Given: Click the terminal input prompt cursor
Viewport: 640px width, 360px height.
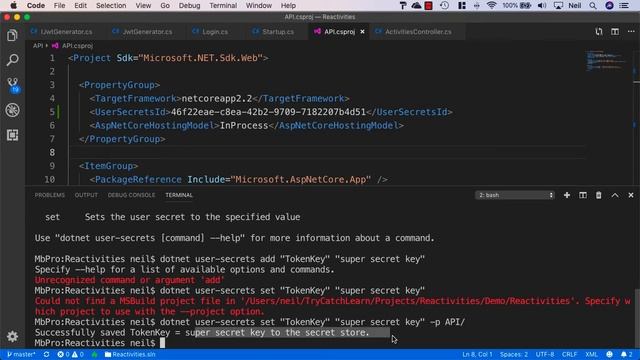Looking at the screenshot, I should tap(162, 343).
